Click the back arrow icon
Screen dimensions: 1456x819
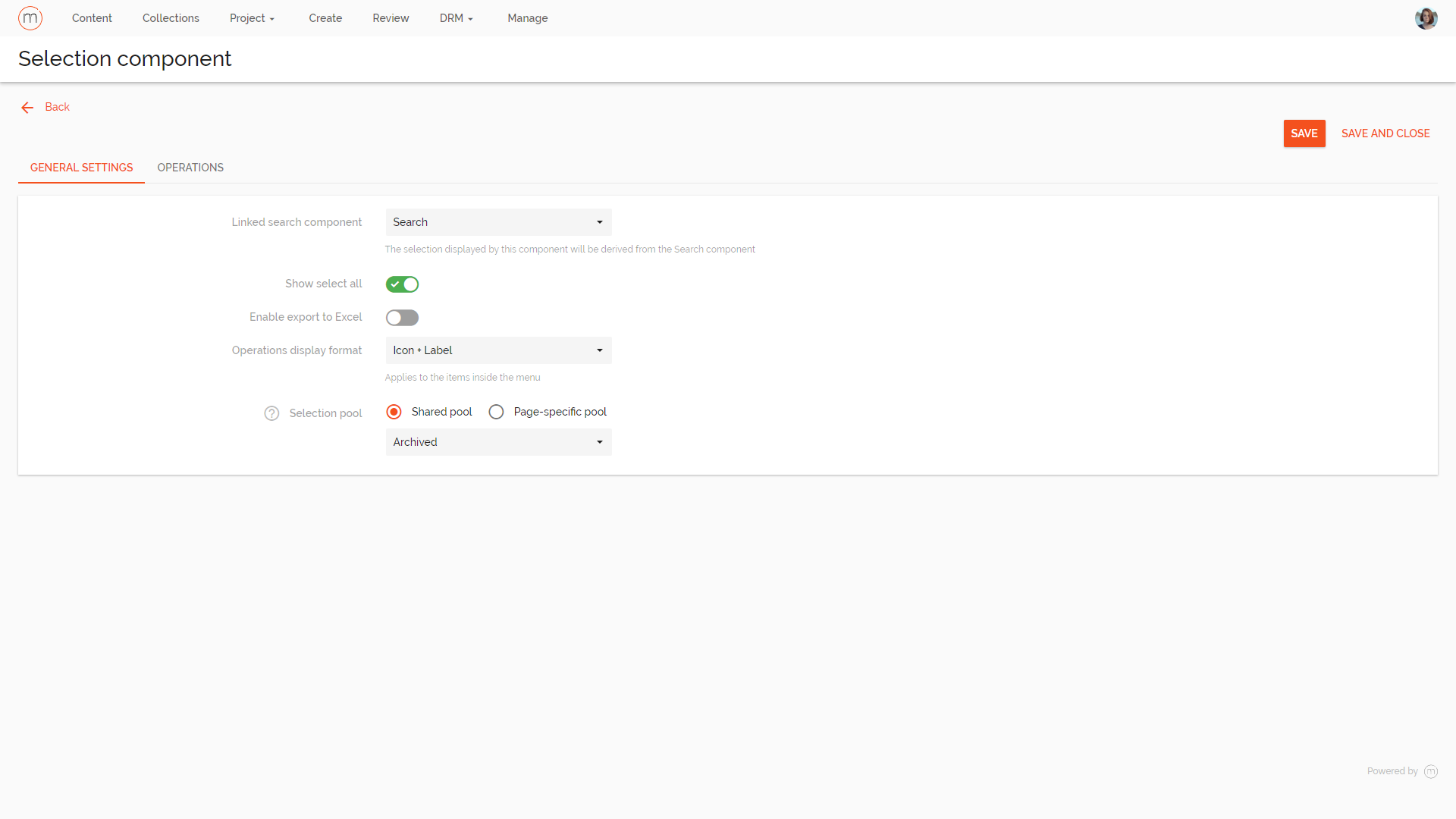[x=27, y=108]
